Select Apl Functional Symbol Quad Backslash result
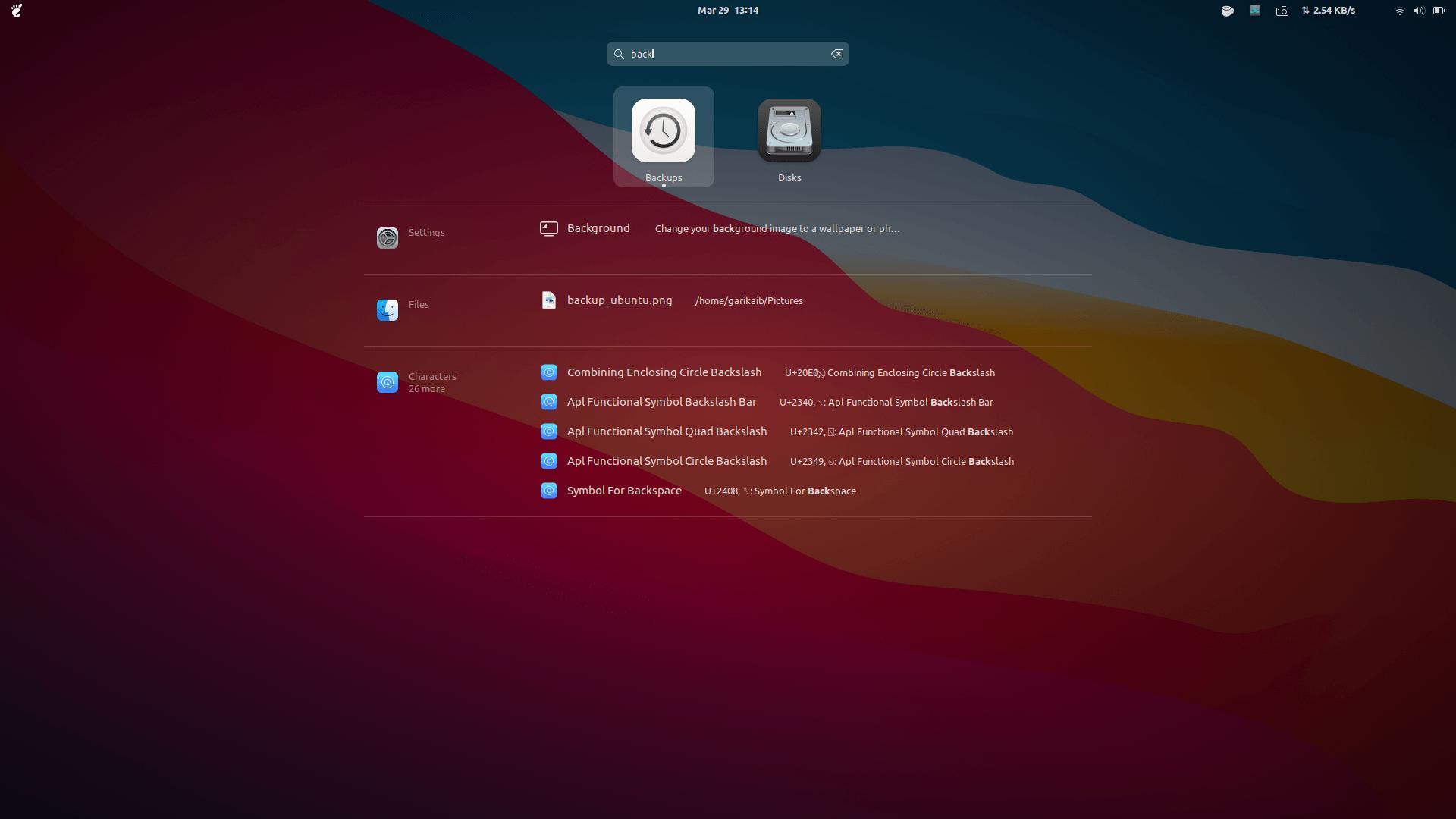This screenshot has width=1456, height=819. pyautogui.click(x=667, y=431)
